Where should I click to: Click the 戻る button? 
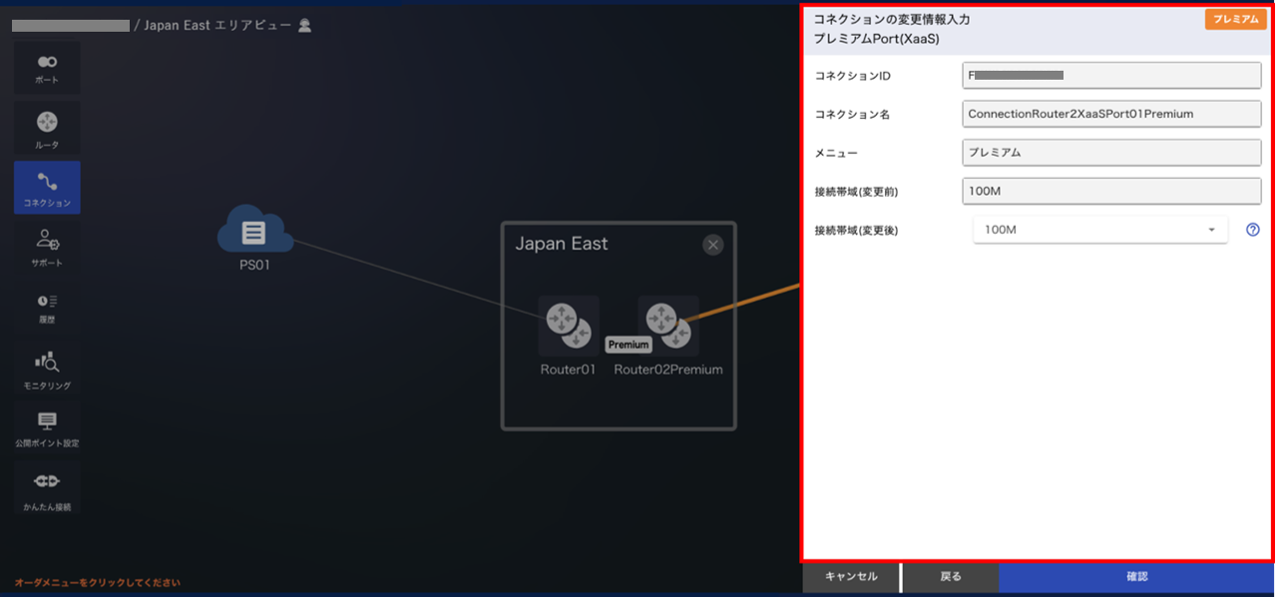(x=951, y=577)
